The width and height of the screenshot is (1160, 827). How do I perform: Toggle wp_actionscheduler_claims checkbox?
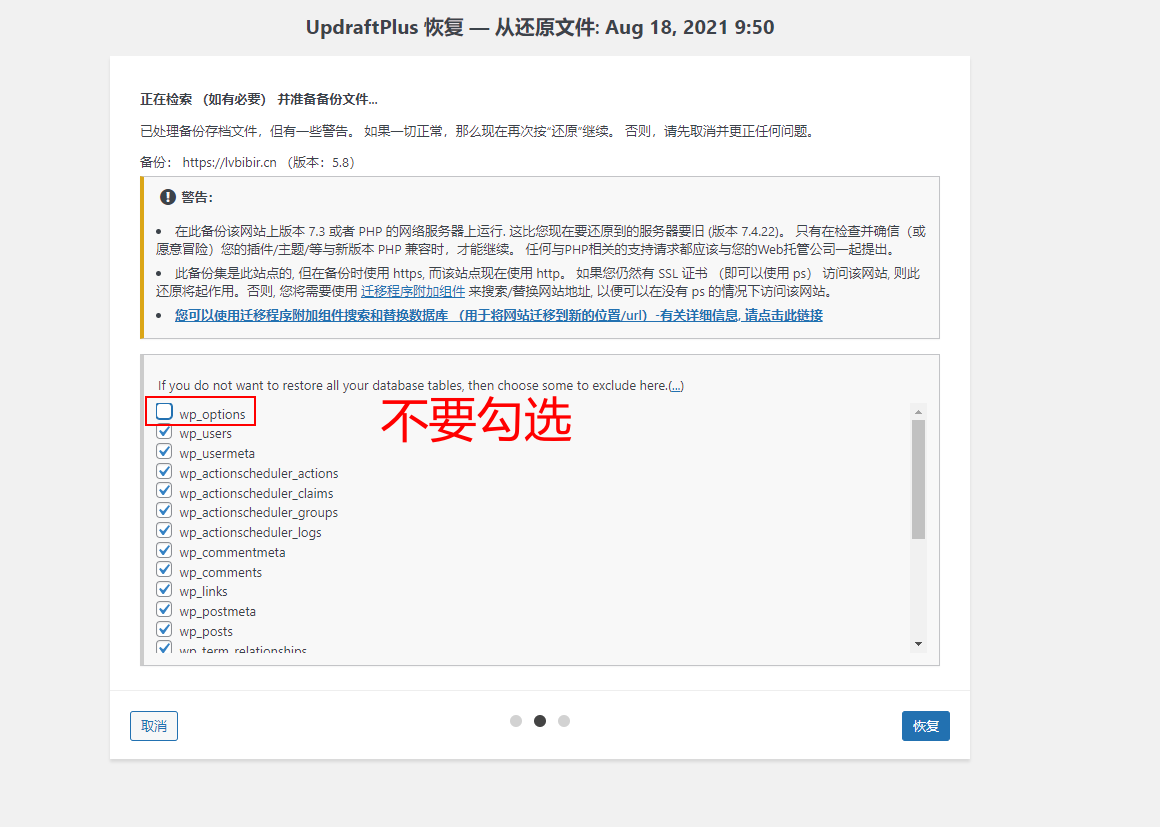tap(164, 492)
